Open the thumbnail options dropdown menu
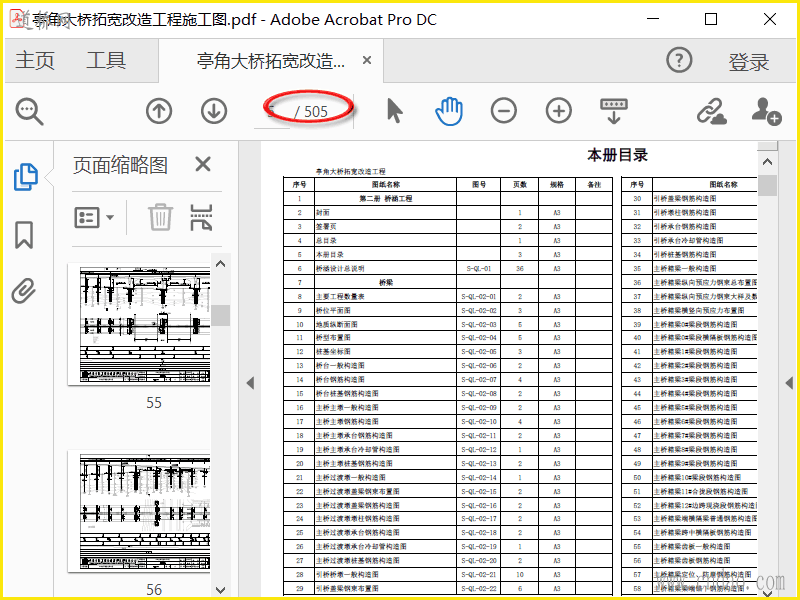The width and height of the screenshot is (800, 600). (94, 218)
